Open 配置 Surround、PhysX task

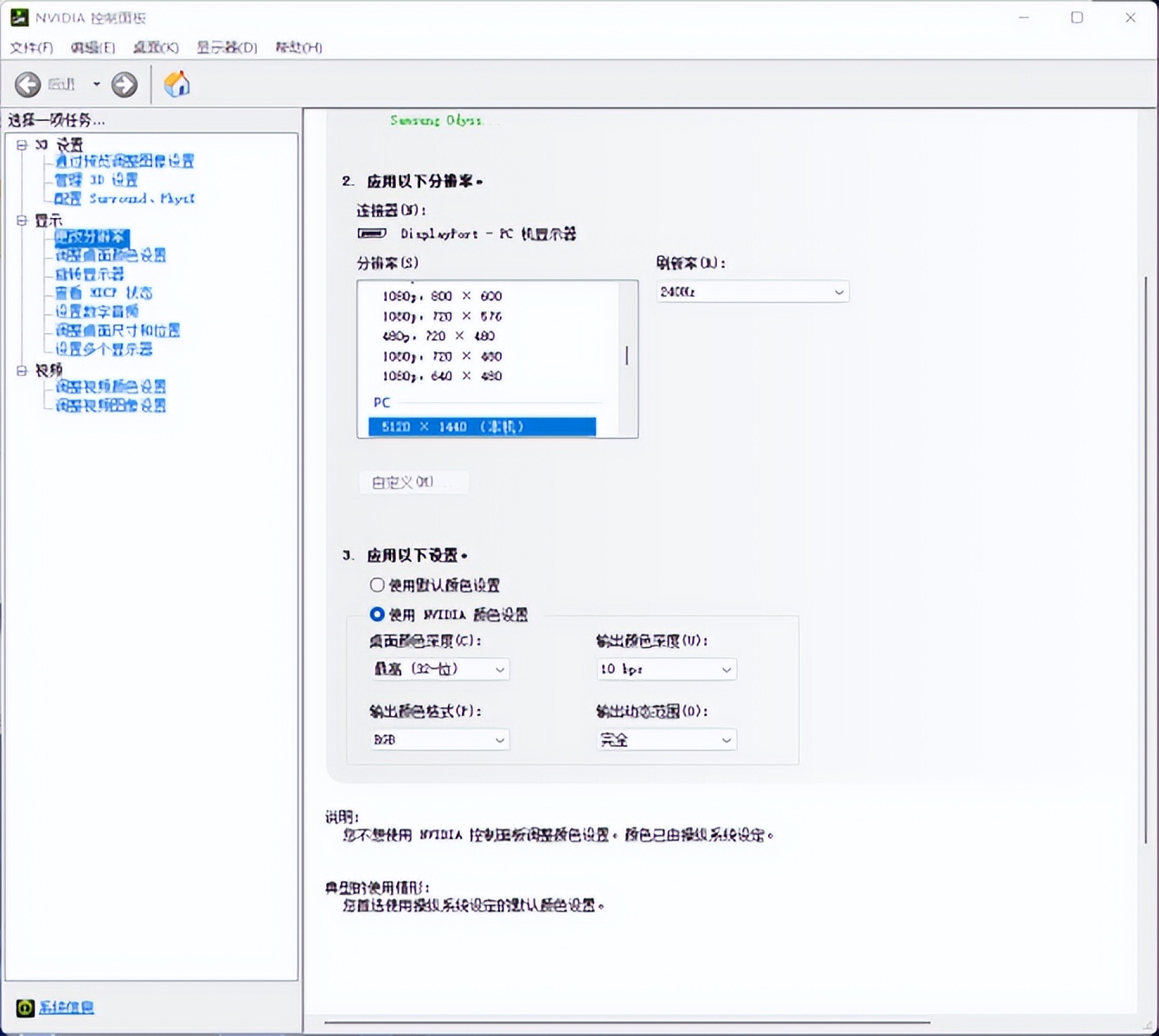125,199
